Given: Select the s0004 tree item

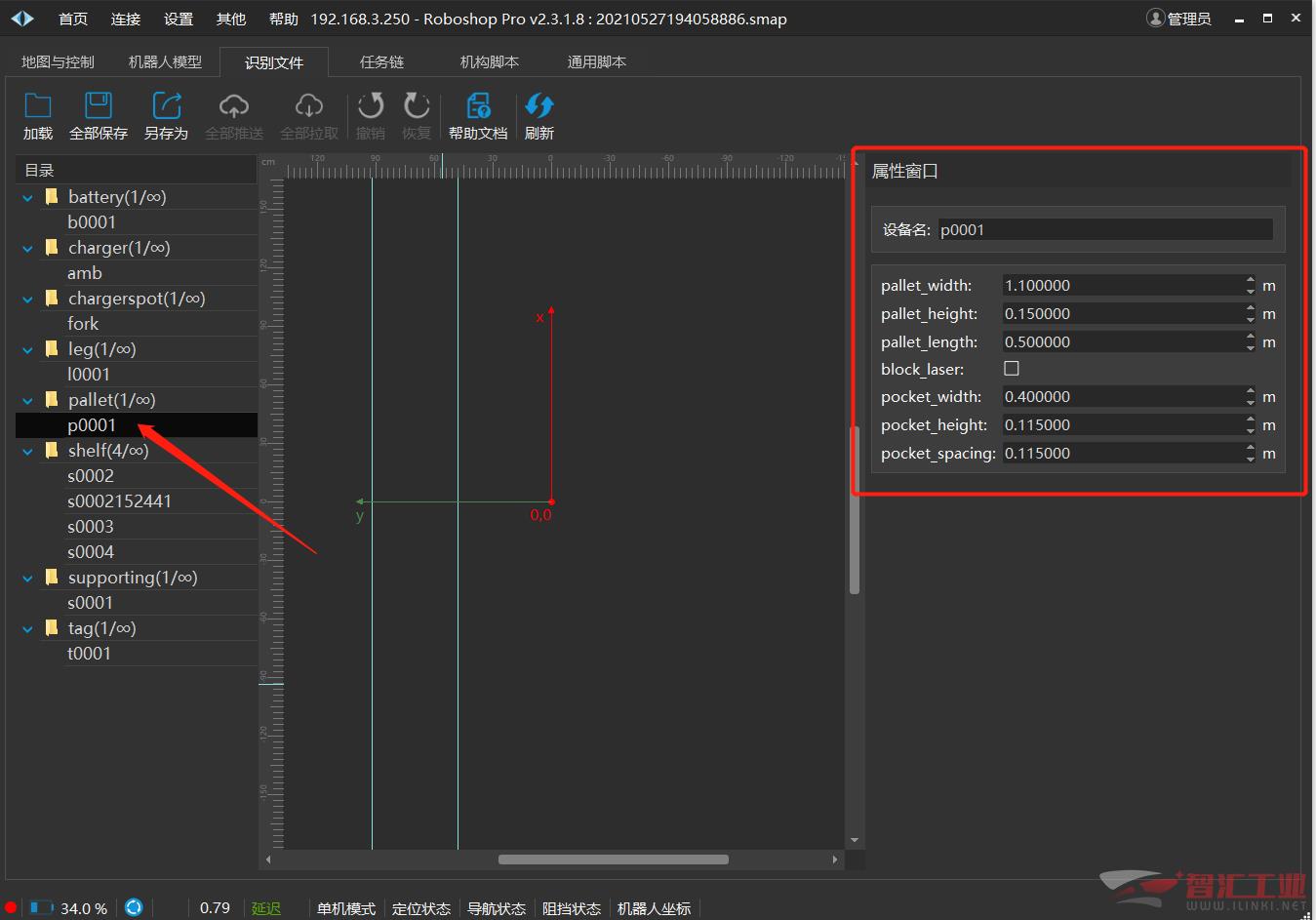Looking at the screenshot, I should pyautogui.click(x=91, y=551).
